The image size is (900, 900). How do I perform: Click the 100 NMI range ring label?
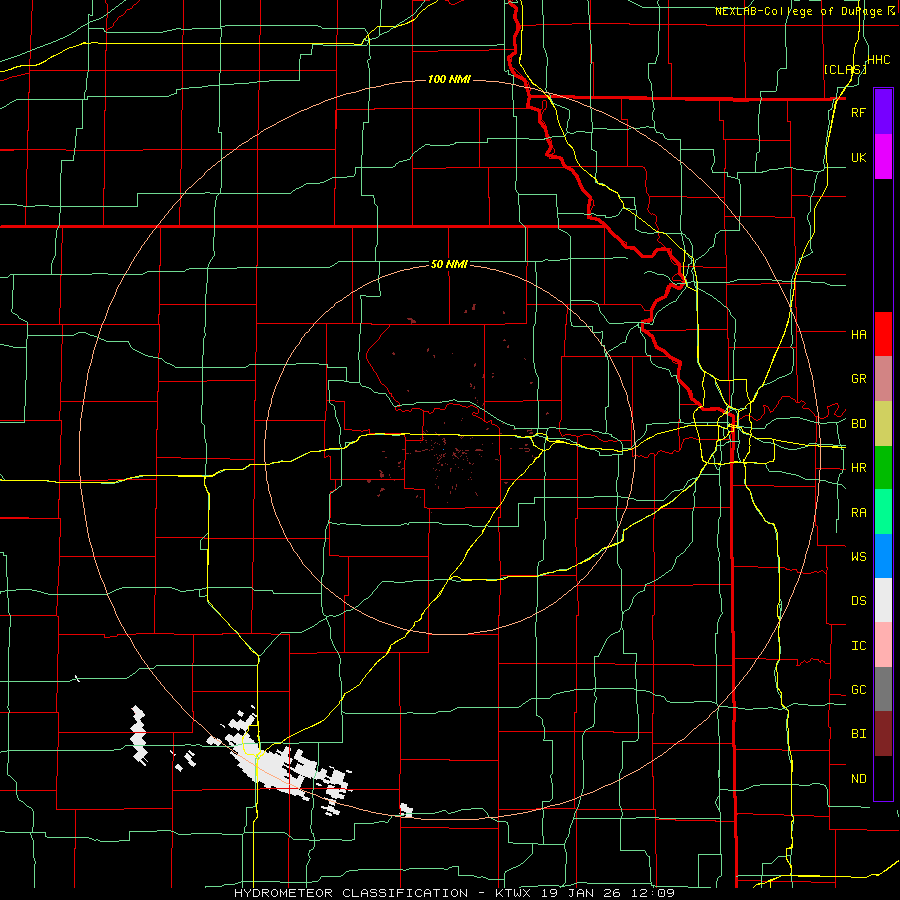point(449,79)
